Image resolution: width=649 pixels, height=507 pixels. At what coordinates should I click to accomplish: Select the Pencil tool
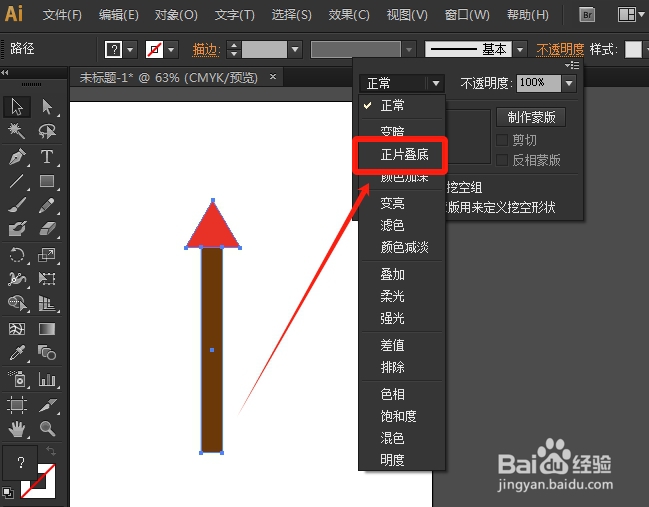click(x=47, y=205)
